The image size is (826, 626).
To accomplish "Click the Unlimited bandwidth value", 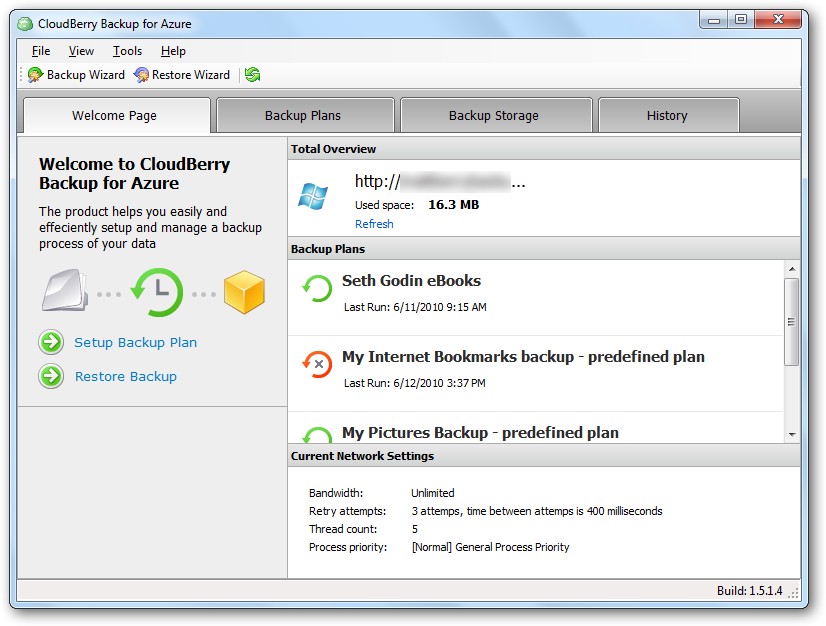I will pyautogui.click(x=432, y=493).
